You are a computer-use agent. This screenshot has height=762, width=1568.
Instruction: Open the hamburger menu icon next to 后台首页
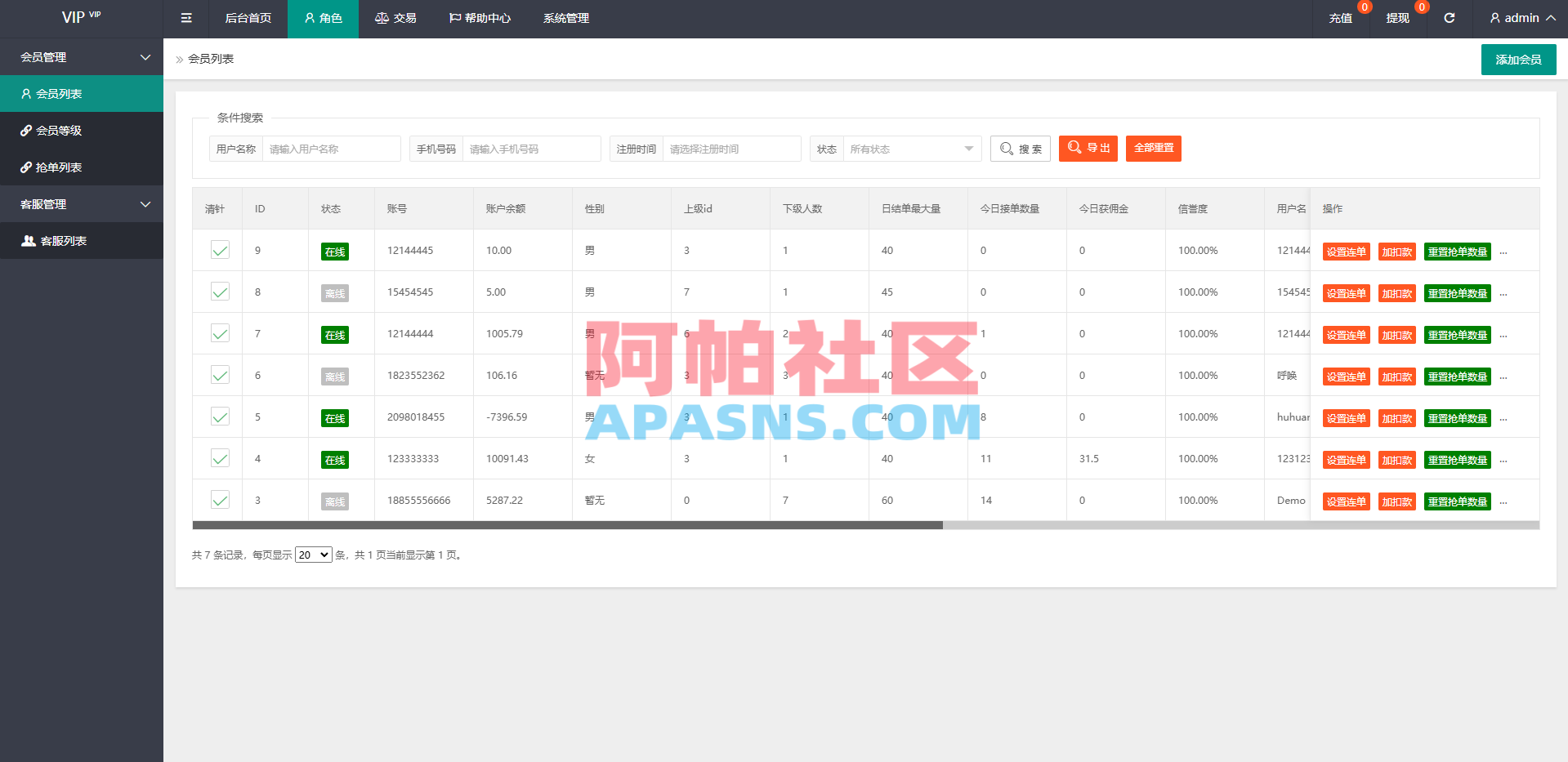(185, 17)
